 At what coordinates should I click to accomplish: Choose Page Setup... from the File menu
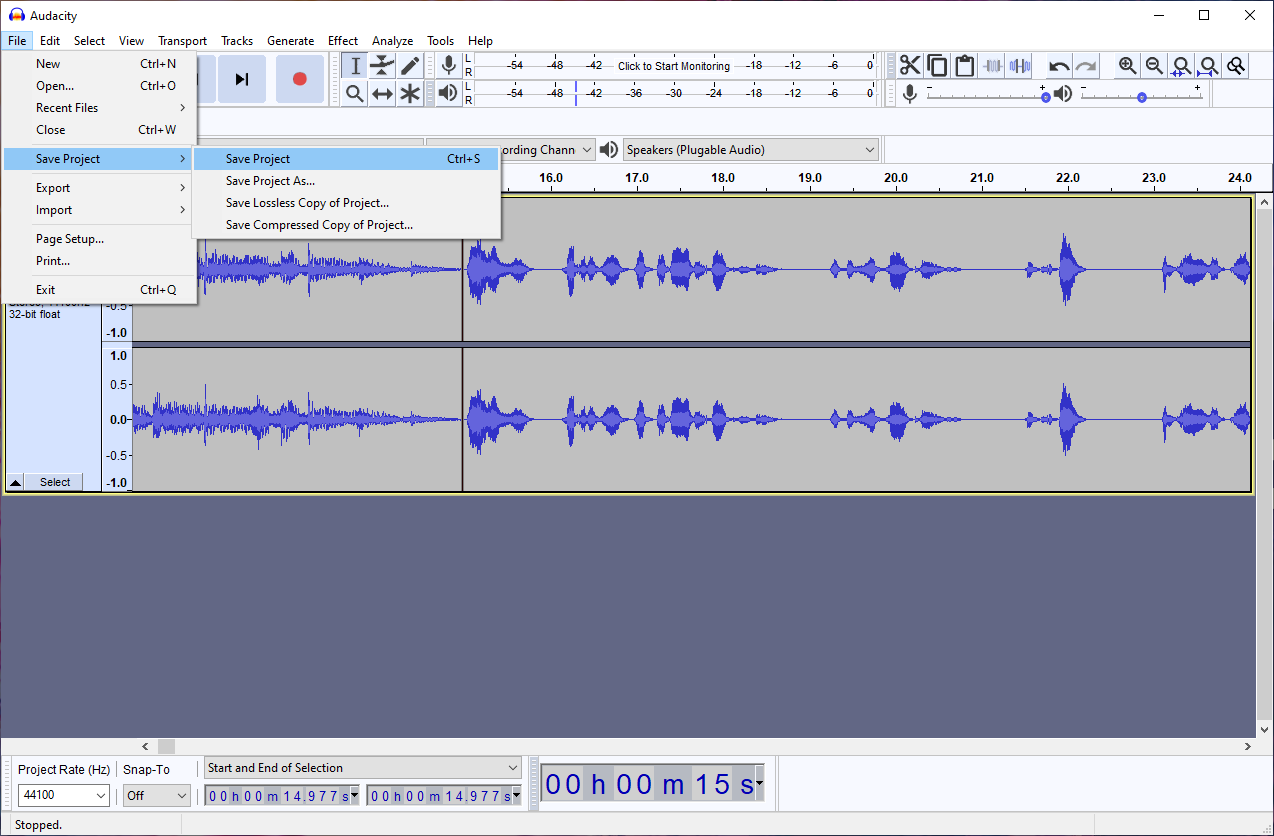100,239
